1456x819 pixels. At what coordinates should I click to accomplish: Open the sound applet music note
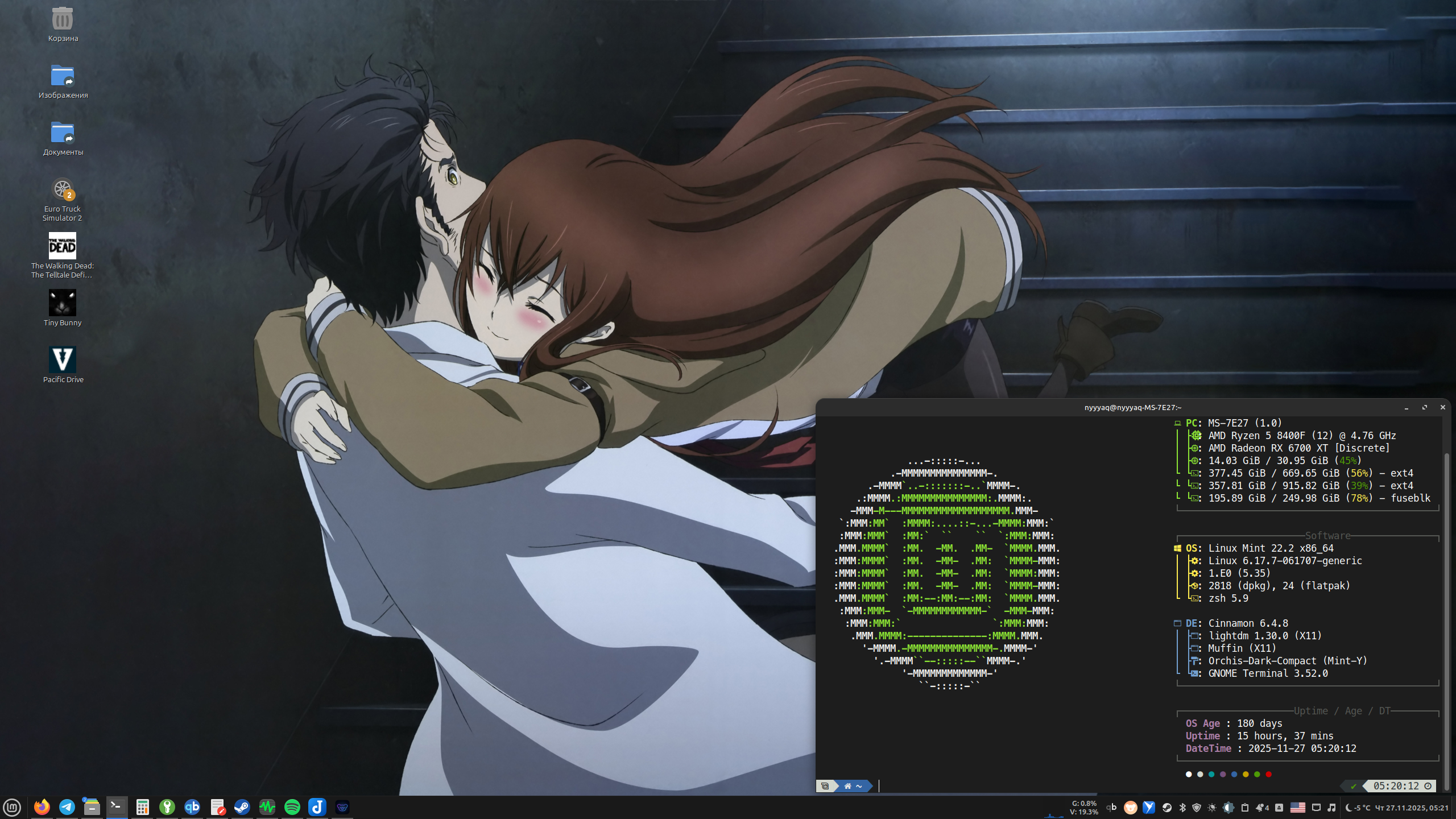pyautogui.click(x=1331, y=807)
